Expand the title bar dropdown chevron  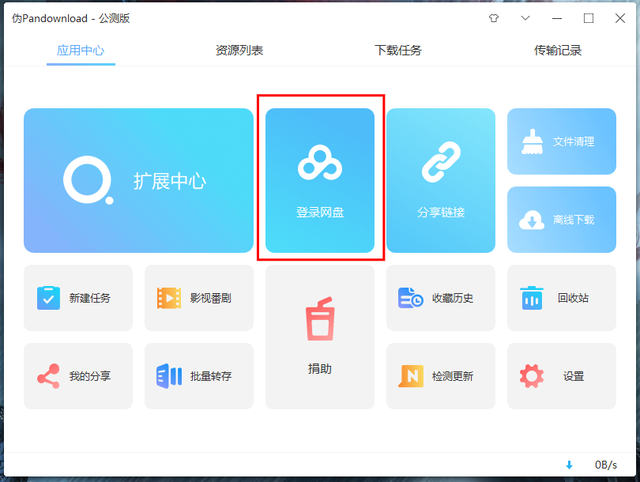point(525,18)
